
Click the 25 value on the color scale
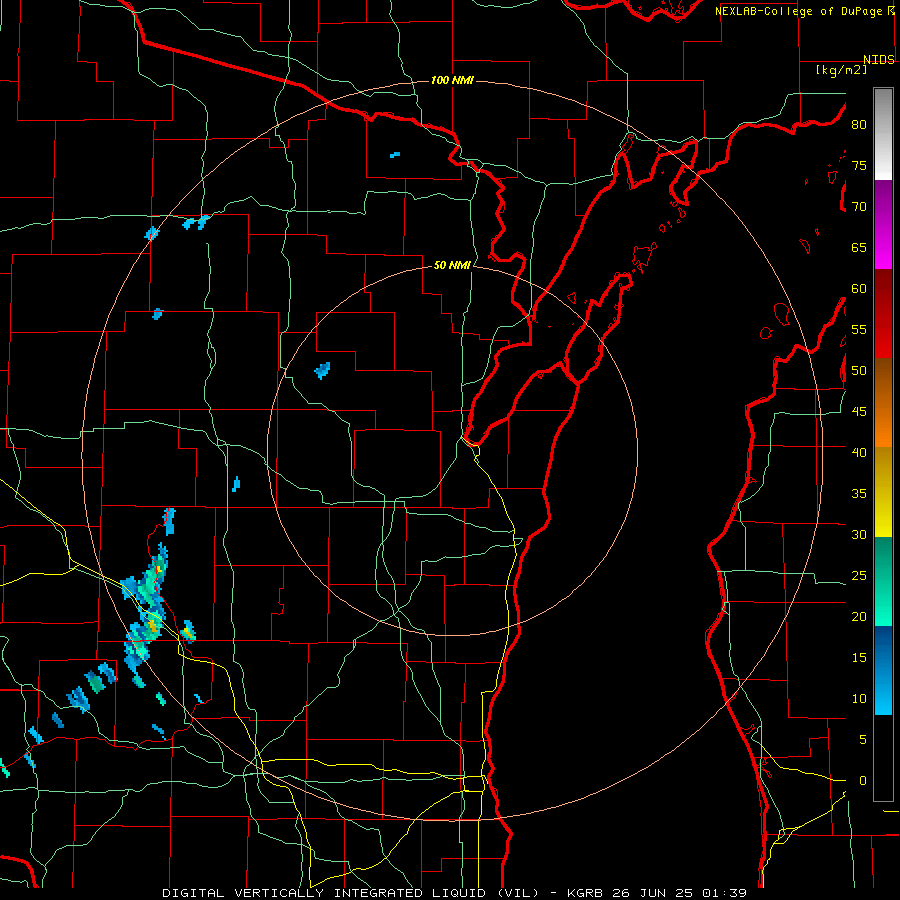point(859,576)
